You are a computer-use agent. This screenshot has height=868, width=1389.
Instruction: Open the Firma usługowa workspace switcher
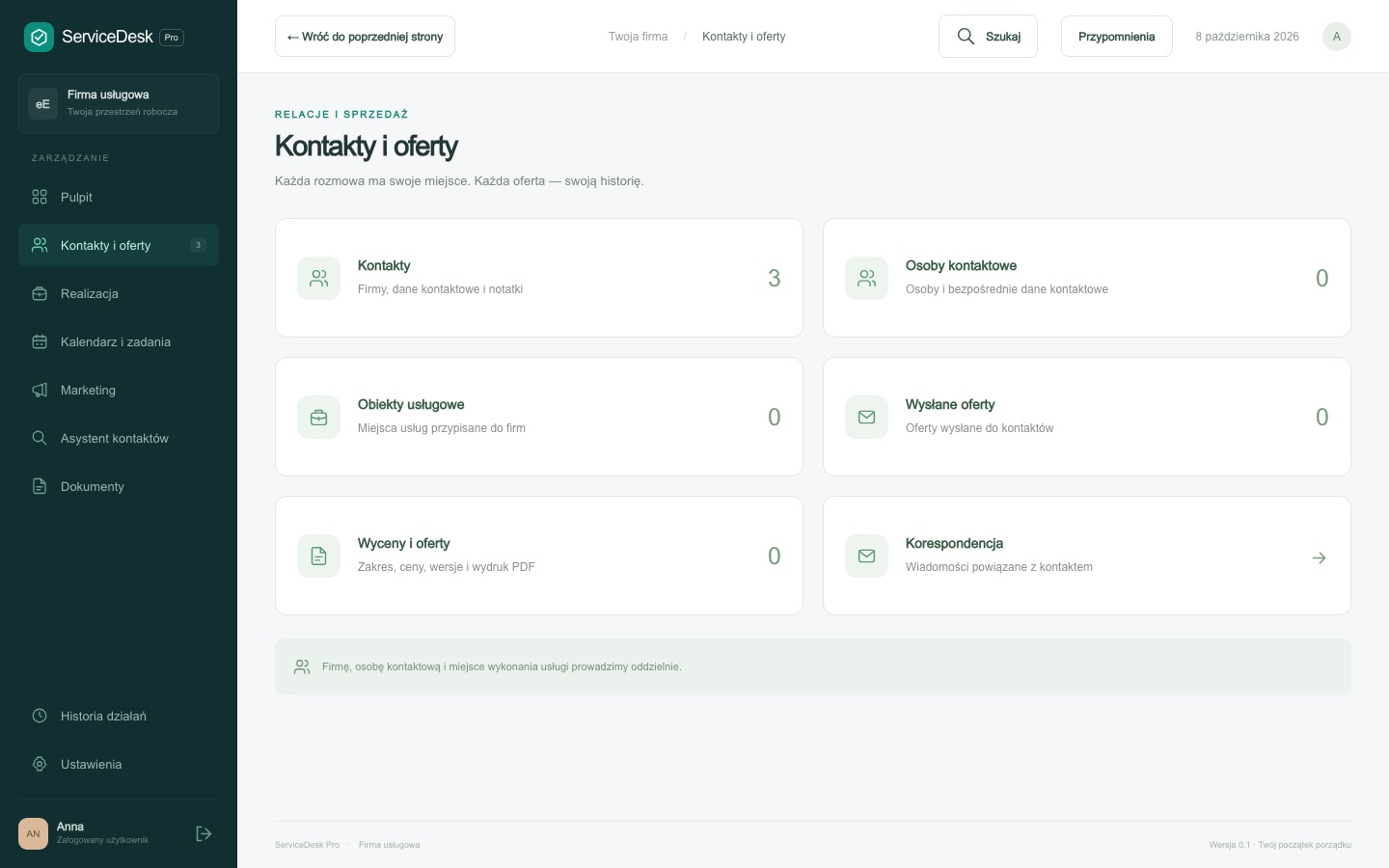tap(119, 103)
